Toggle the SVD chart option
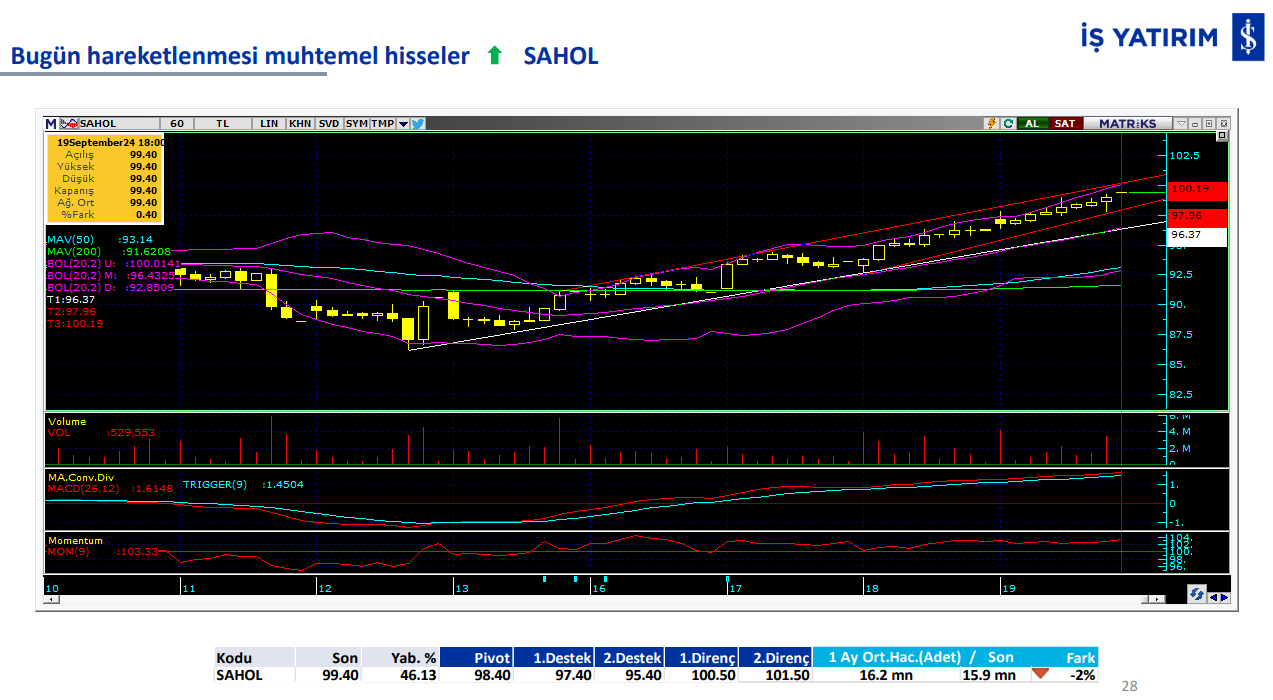Image resolution: width=1273 pixels, height=700 pixels. 328,124
